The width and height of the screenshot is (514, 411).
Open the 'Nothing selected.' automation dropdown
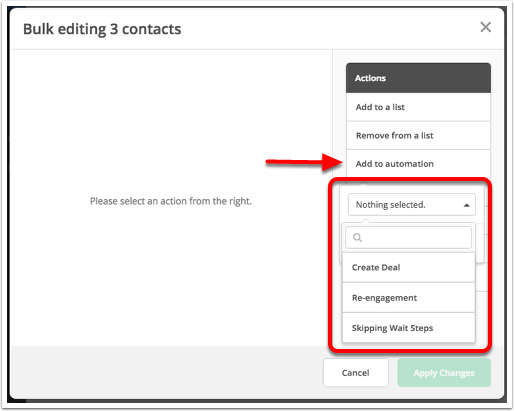point(412,204)
